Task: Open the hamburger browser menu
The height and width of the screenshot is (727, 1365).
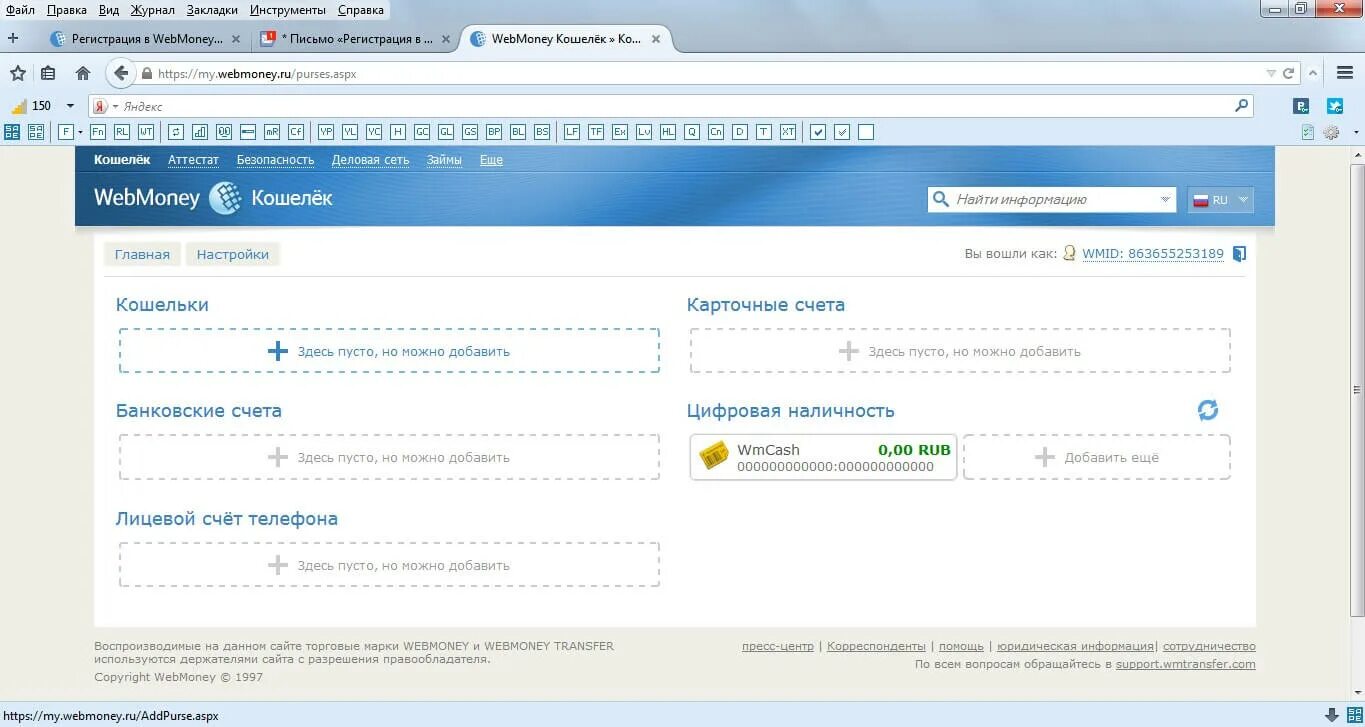Action: (x=1344, y=73)
